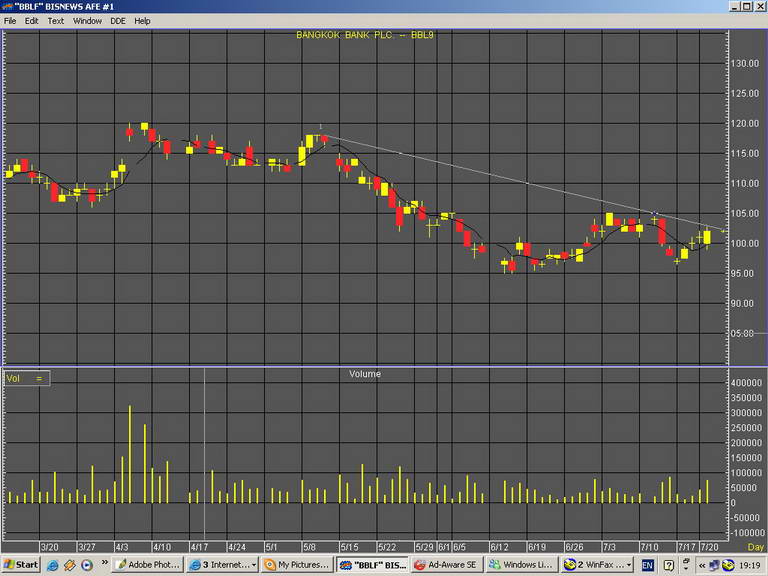Switch to the My Pictures taskbar window

pos(297,565)
